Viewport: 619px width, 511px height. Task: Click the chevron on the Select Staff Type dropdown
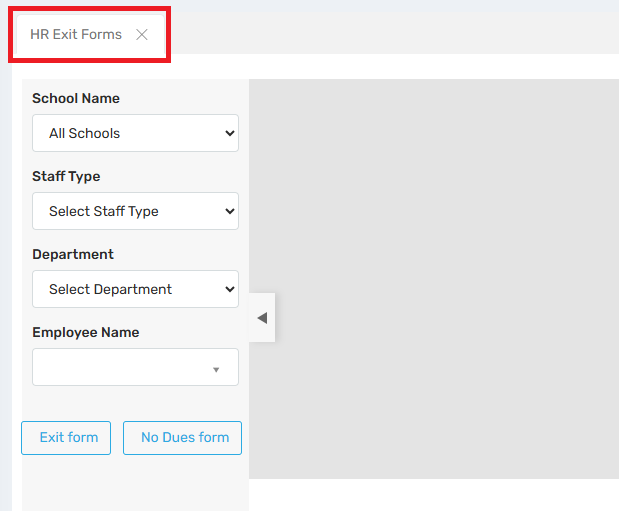coord(230,211)
